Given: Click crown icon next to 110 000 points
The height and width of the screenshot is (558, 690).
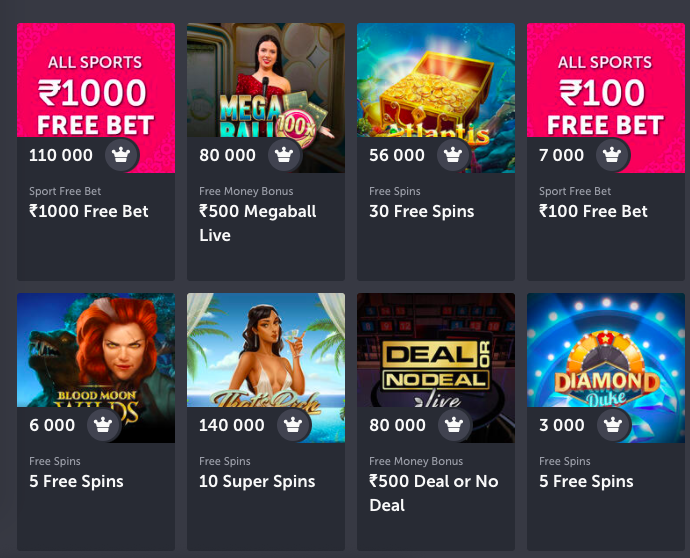Looking at the screenshot, I should (x=121, y=155).
